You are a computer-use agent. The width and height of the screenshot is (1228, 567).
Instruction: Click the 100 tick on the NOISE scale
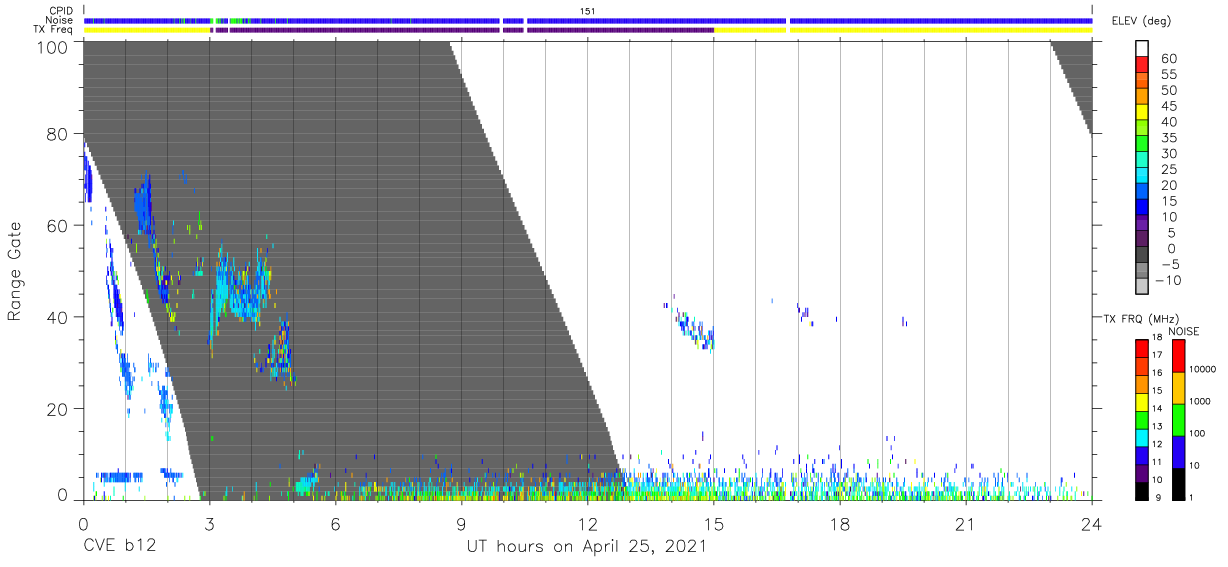[1196, 433]
